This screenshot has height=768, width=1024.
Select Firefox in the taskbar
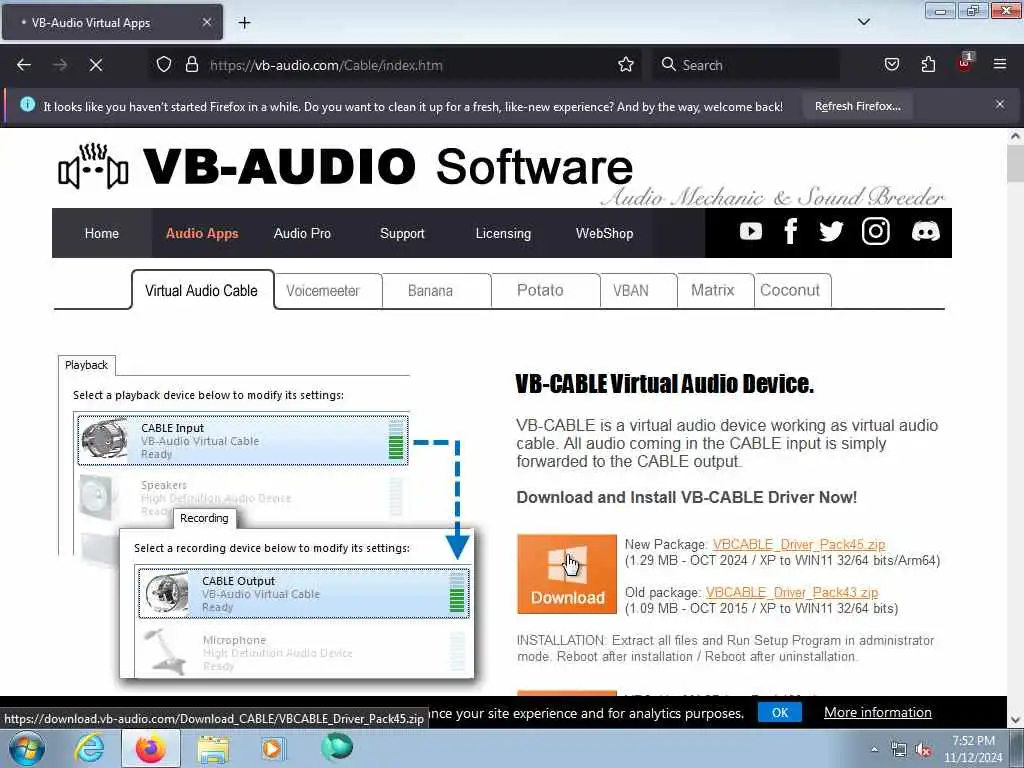pos(150,748)
